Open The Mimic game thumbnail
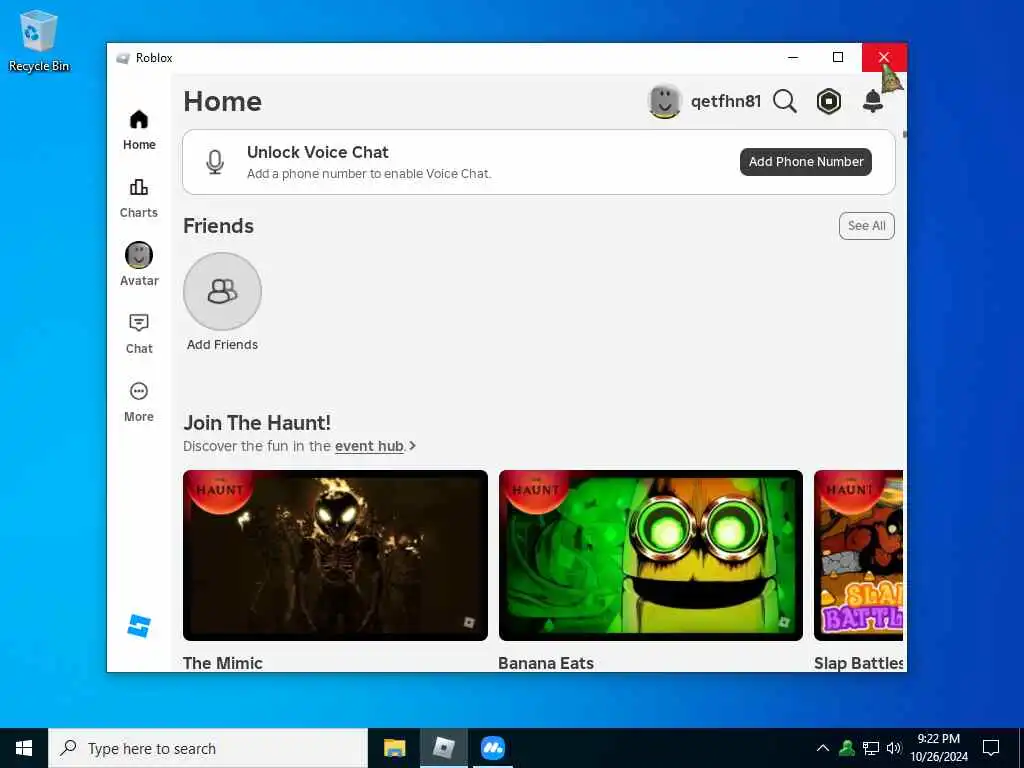1024x768 pixels. click(335, 555)
